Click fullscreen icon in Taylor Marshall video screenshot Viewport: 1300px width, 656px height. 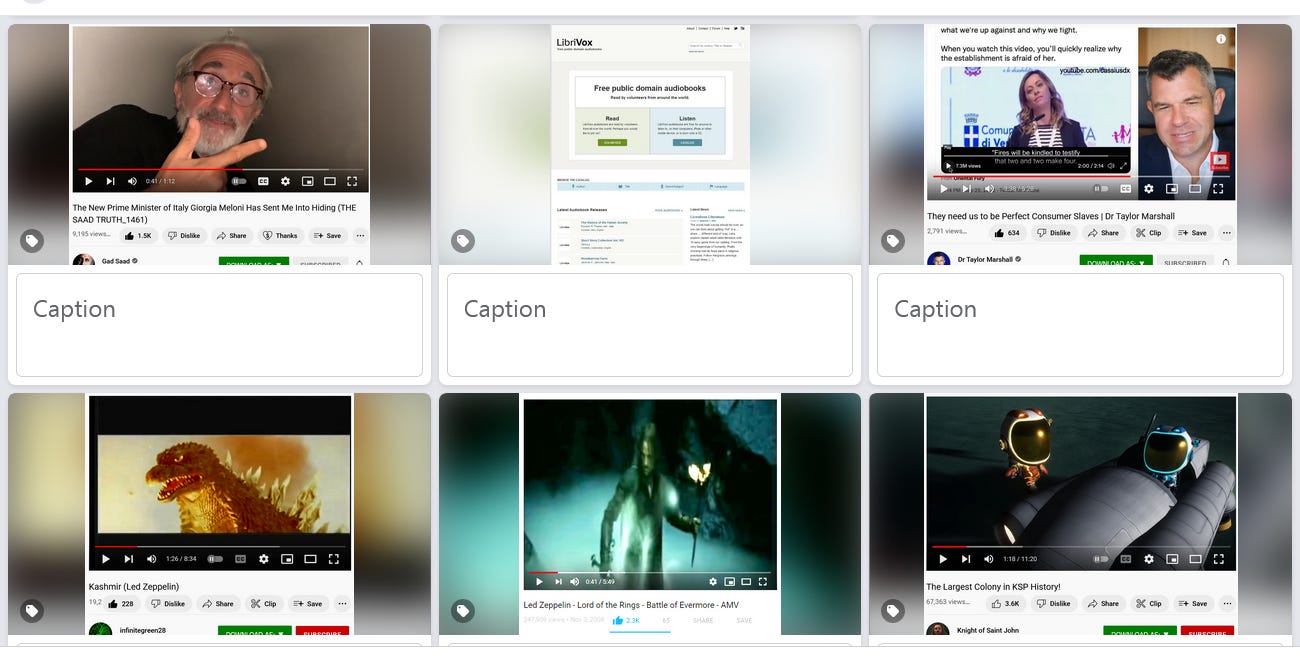[1218, 188]
